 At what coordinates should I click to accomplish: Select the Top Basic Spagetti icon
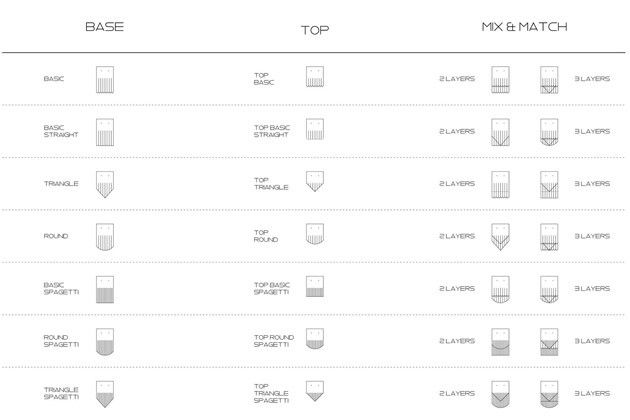click(315, 286)
